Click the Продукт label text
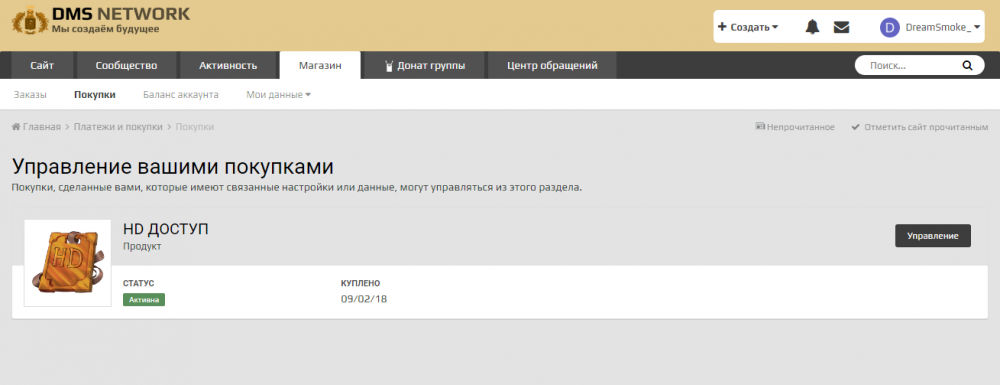Viewport: 1000px width, 385px height. [x=142, y=246]
